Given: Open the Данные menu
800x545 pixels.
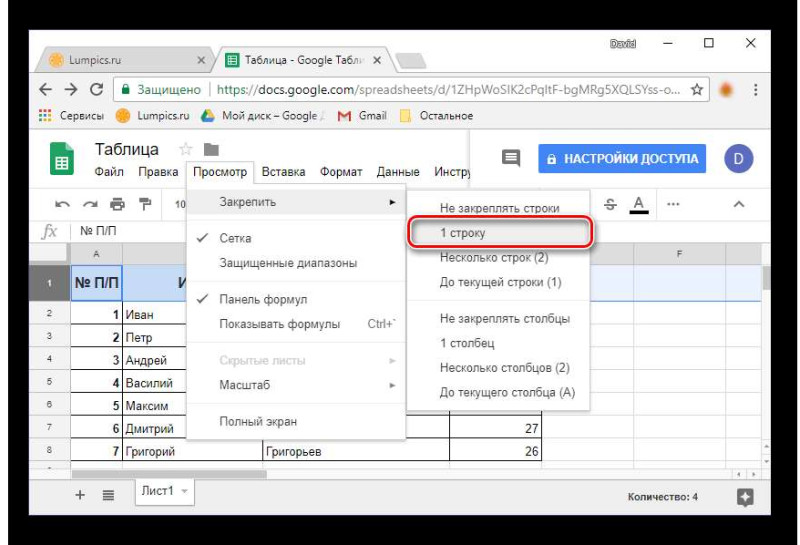Looking at the screenshot, I should (x=398, y=172).
